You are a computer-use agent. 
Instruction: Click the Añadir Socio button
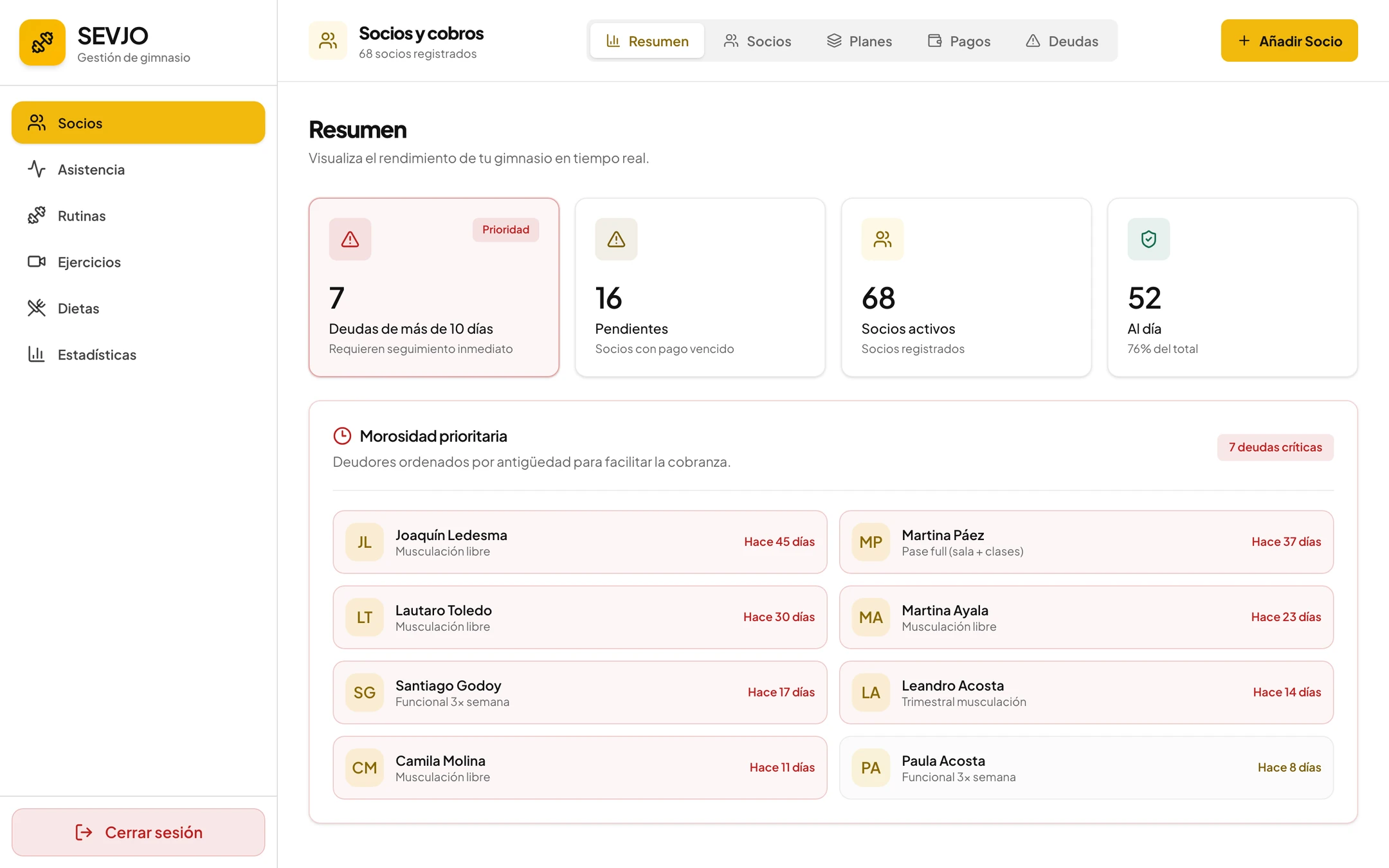1289,41
